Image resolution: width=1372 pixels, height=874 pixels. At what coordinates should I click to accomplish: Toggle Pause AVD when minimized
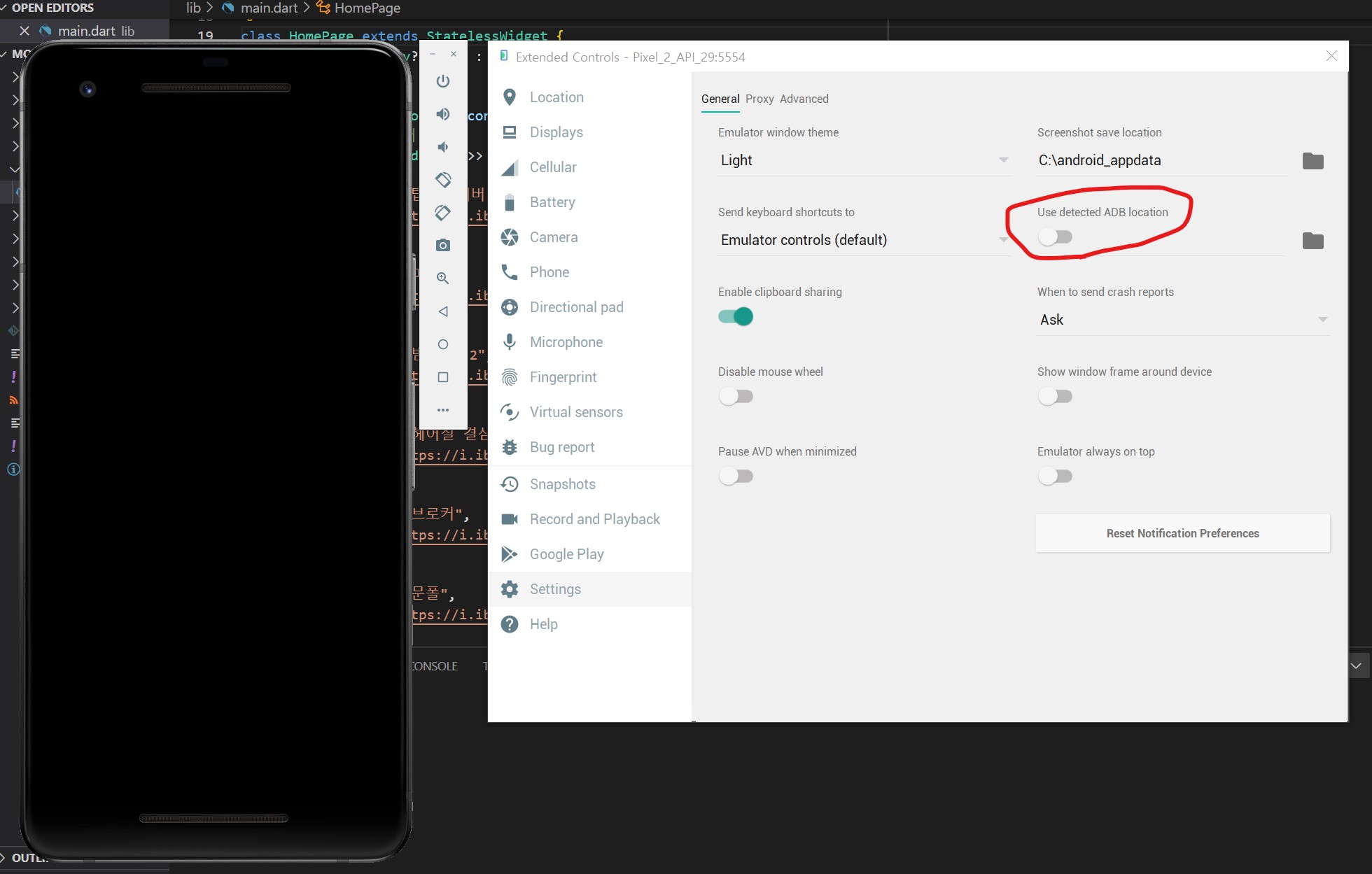(736, 476)
